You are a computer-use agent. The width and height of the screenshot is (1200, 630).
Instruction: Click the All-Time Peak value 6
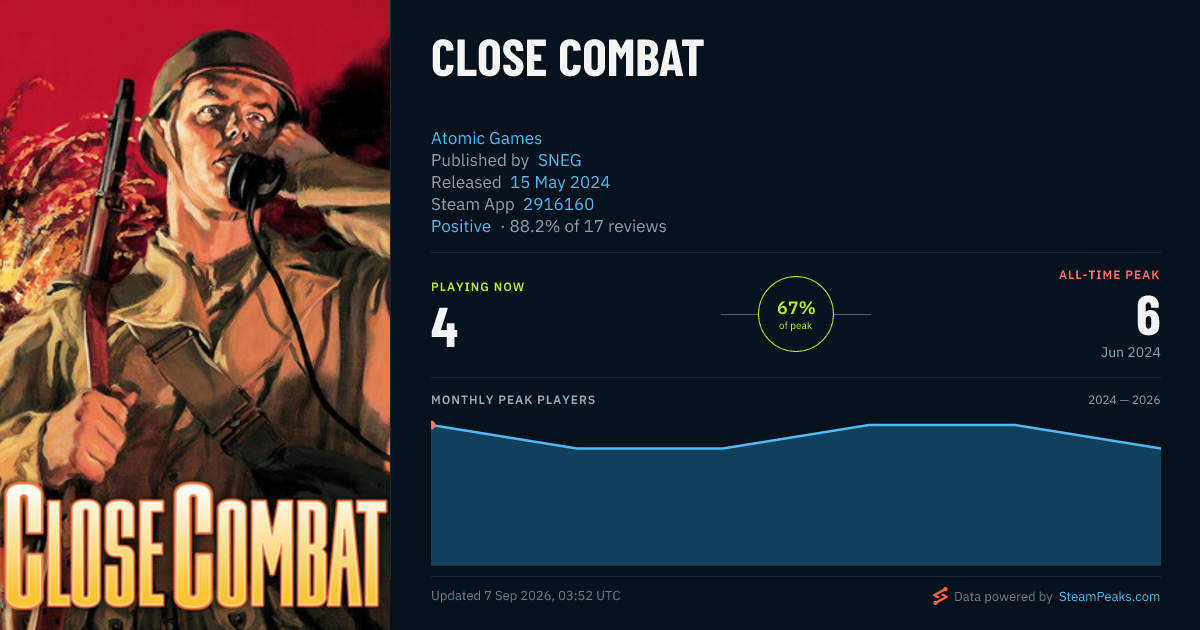coord(1148,317)
